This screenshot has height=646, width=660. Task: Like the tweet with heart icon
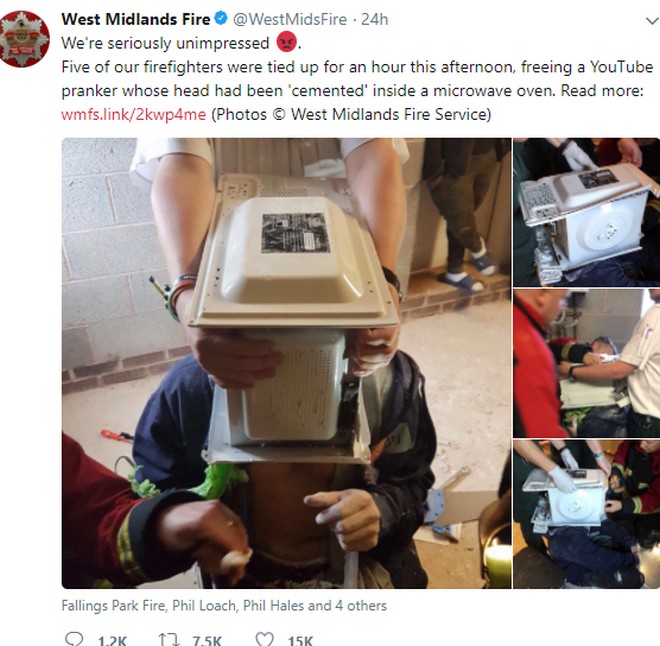click(x=265, y=639)
